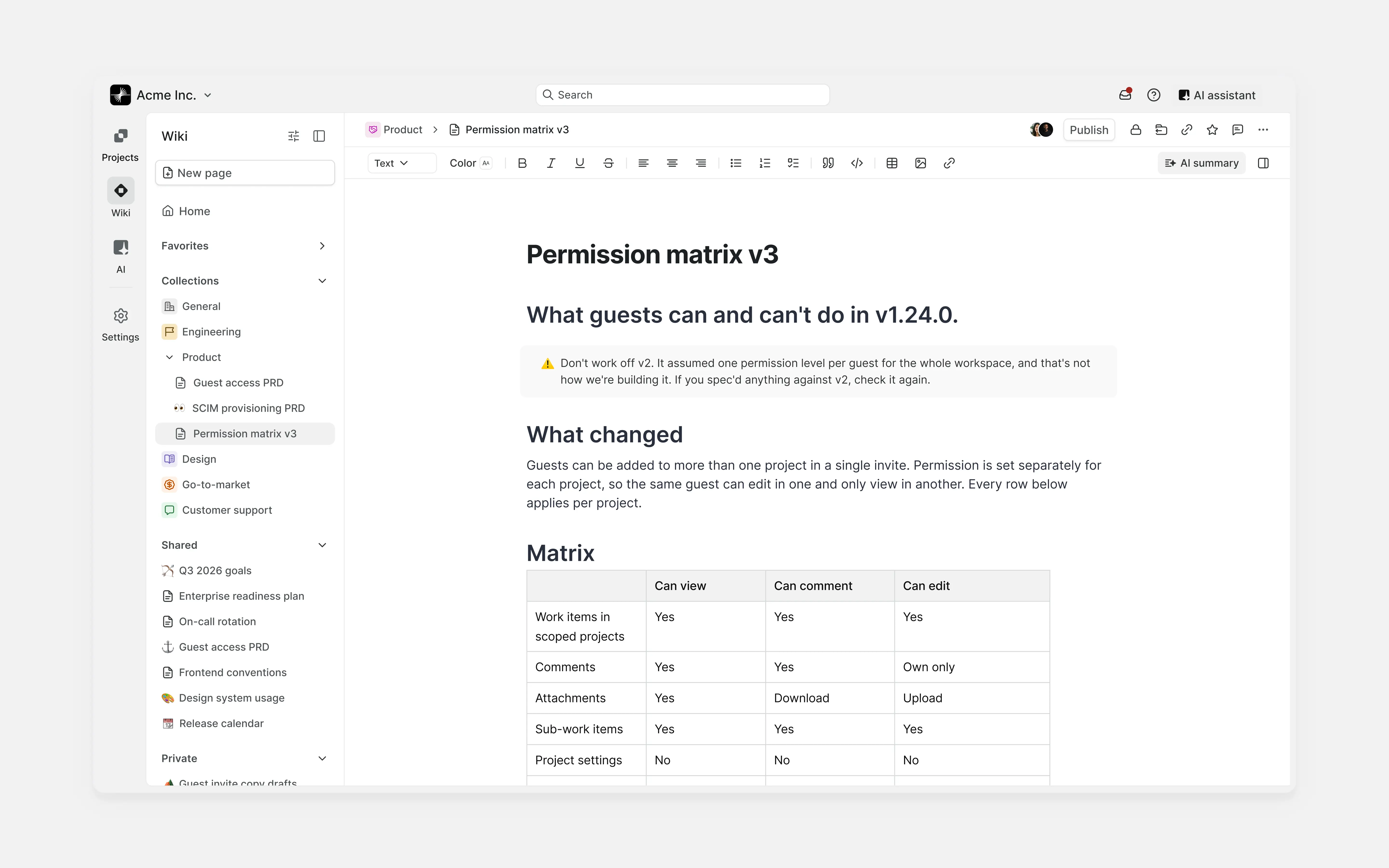Viewport: 1389px width, 868px height.
Task: Open page comments
Action: click(1238, 130)
